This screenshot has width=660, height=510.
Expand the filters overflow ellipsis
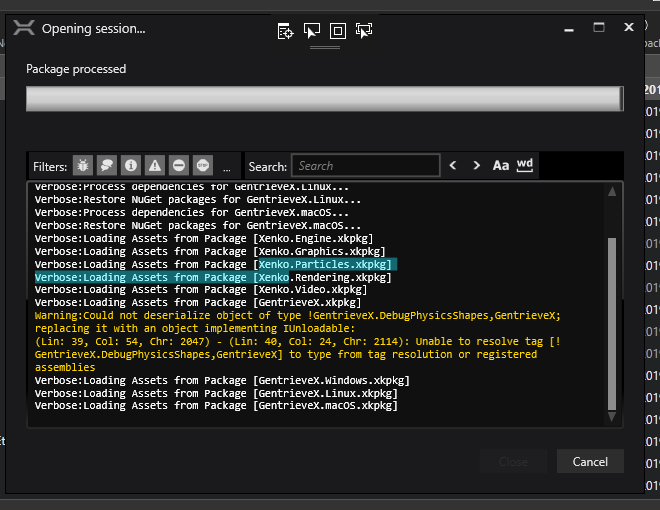tap(227, 168)
